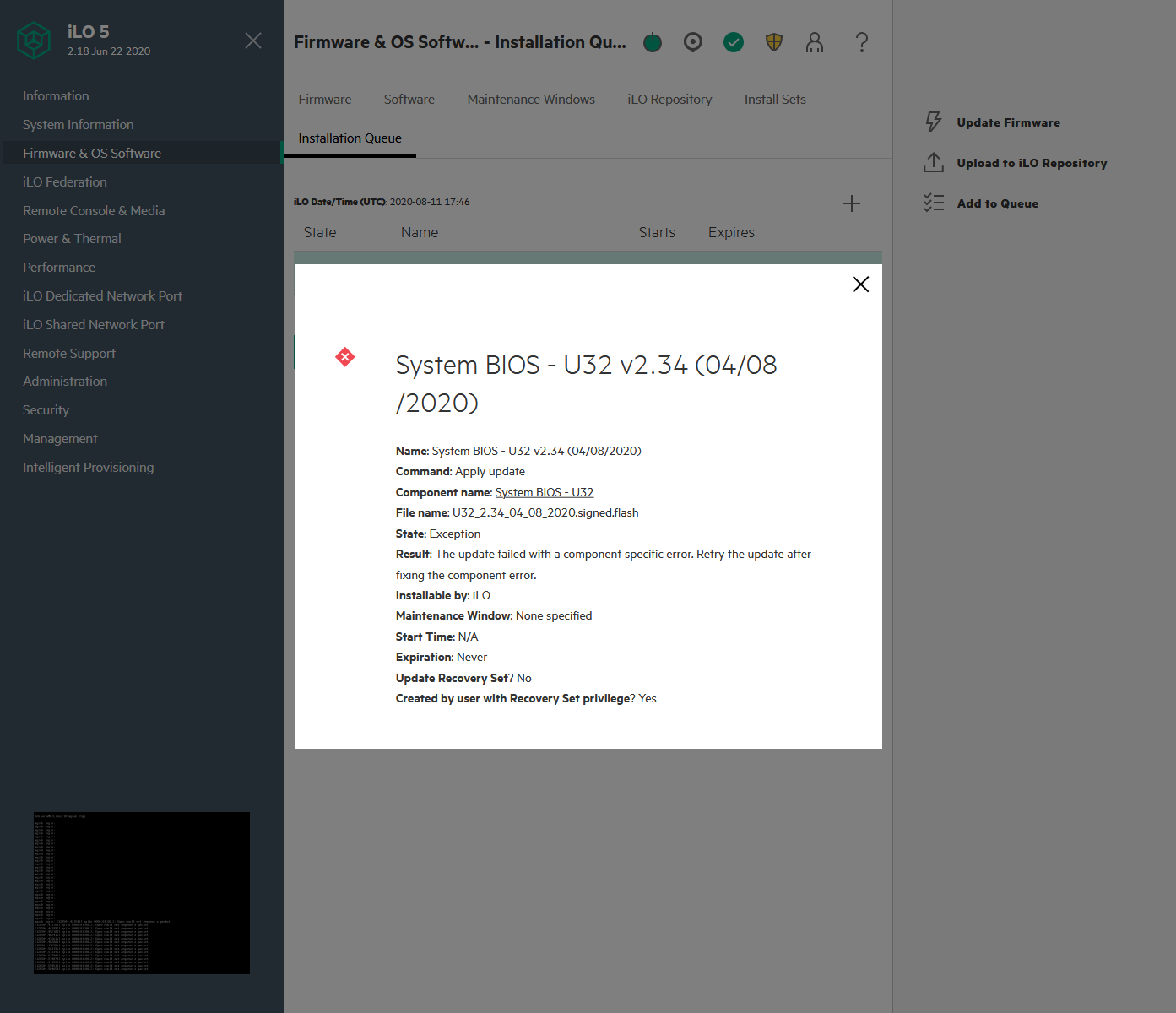Follow the System BIOS - U32 component link
1176x1013 pixels.
coord(545,492)
